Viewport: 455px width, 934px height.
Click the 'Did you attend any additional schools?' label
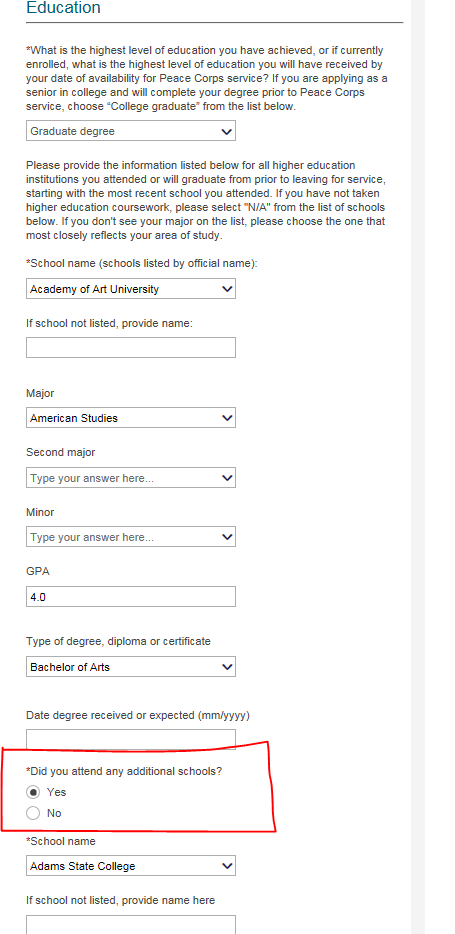[x=124, y=771]
